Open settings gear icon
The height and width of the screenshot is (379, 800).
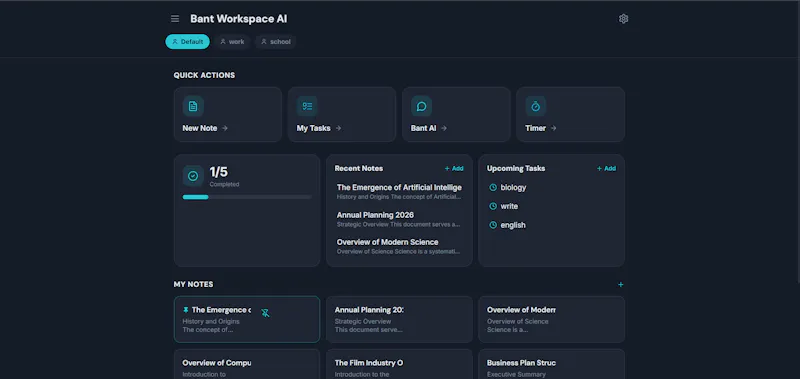[x=623, y=19]
